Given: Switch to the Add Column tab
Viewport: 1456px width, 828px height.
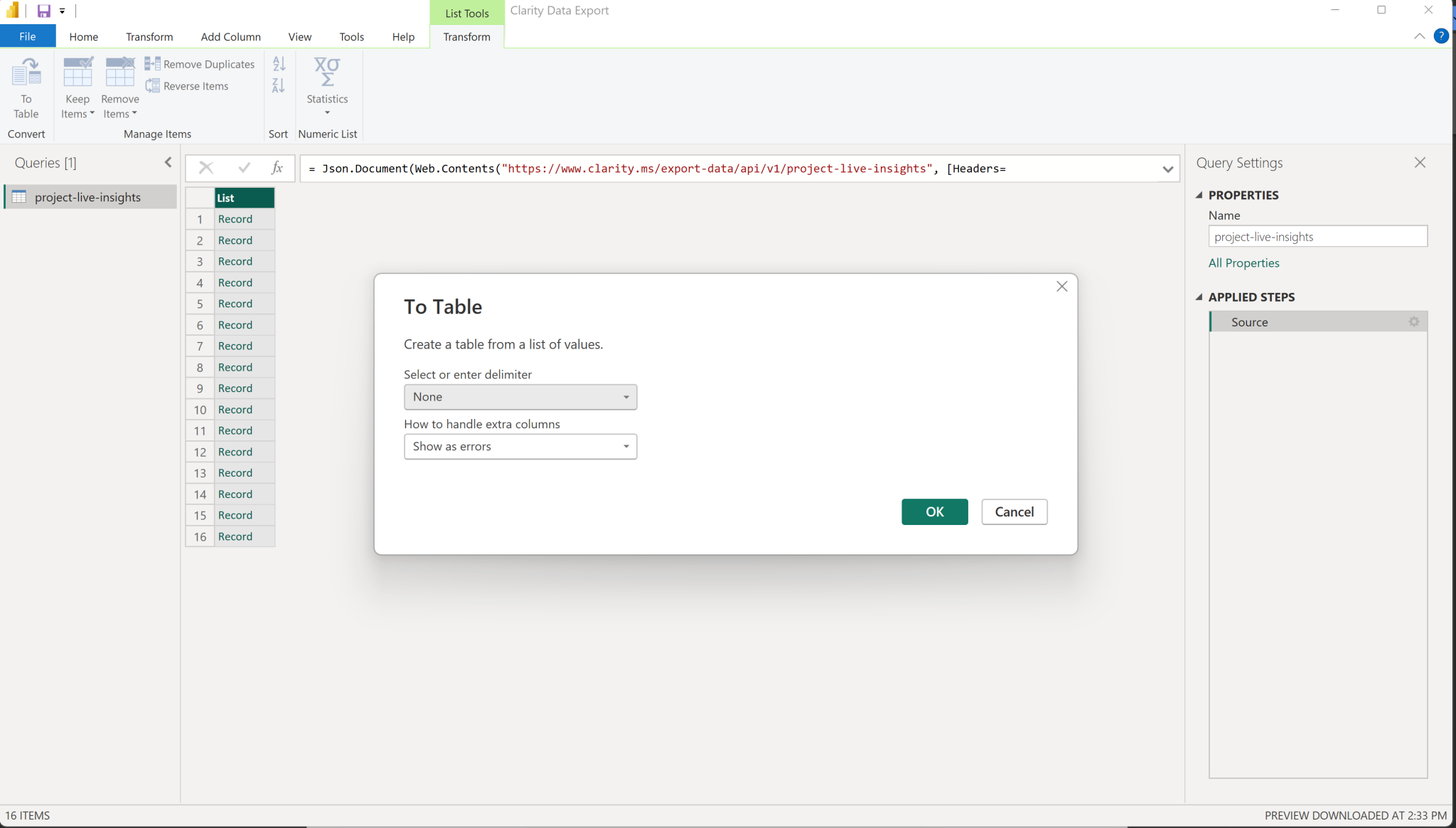Looking at the screenshot, I should 230,36.
